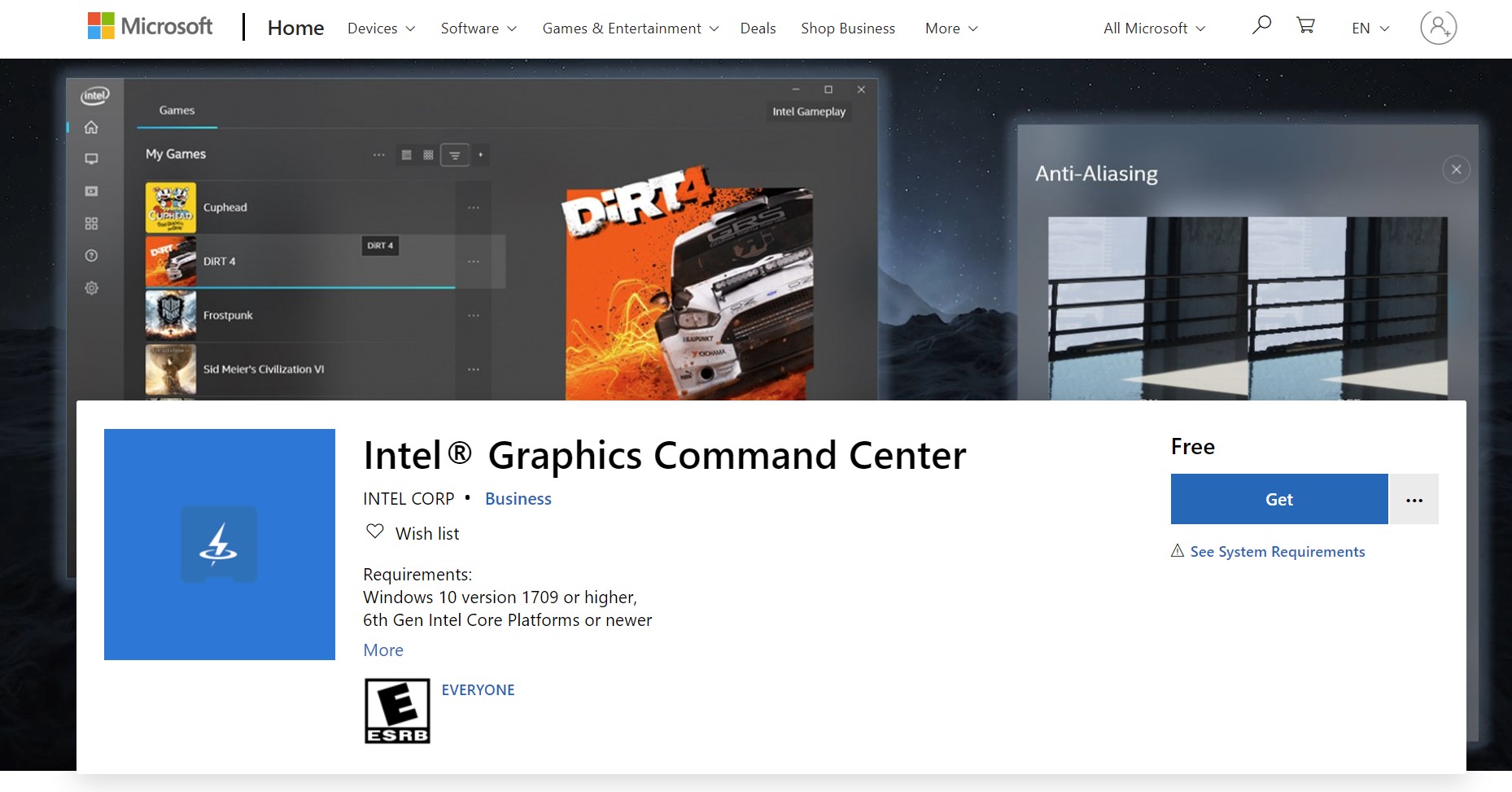Open the All Microsoft dropdown
1512x792 pixels.
pyautogui.click(x=1151, y=28)
